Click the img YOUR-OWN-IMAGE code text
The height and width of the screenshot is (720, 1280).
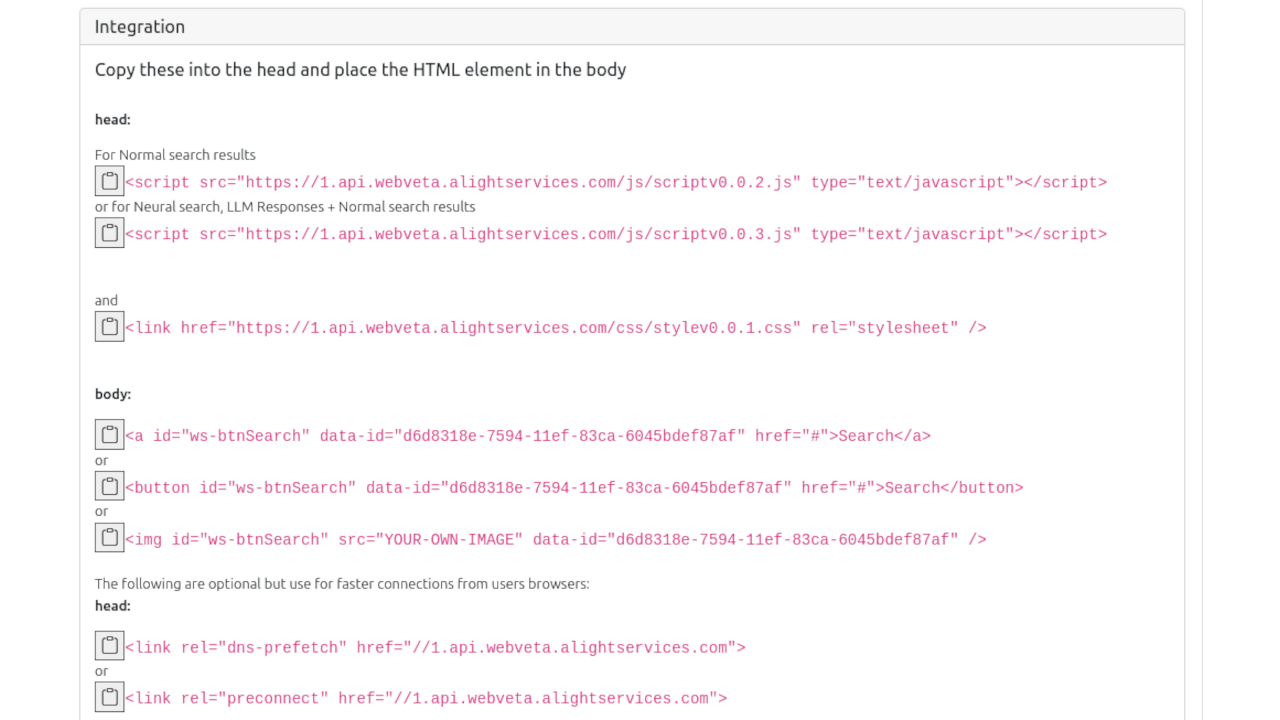(556, 540)
